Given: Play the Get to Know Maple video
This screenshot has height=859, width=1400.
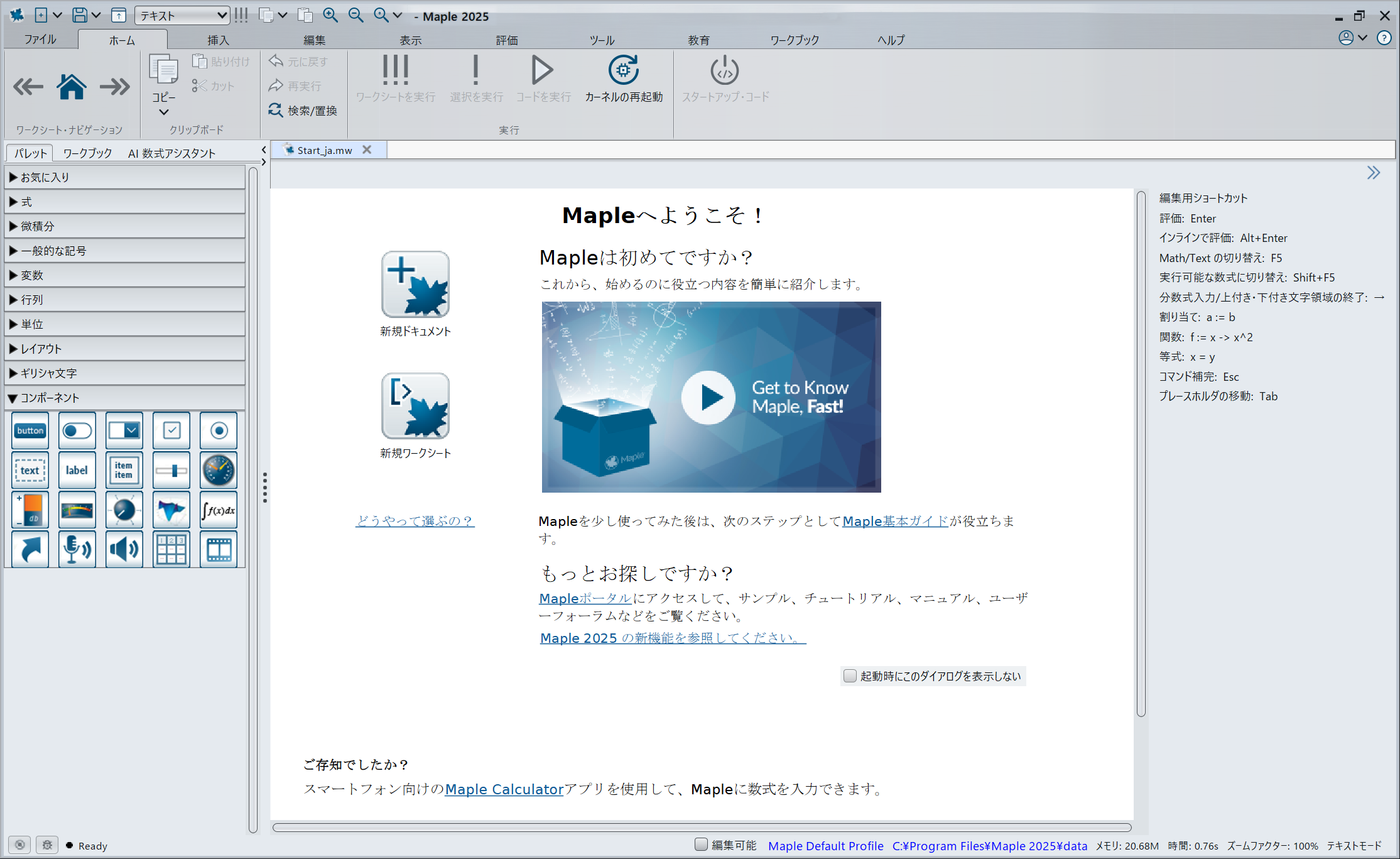Looking at the screenshot, I should 709,397.
